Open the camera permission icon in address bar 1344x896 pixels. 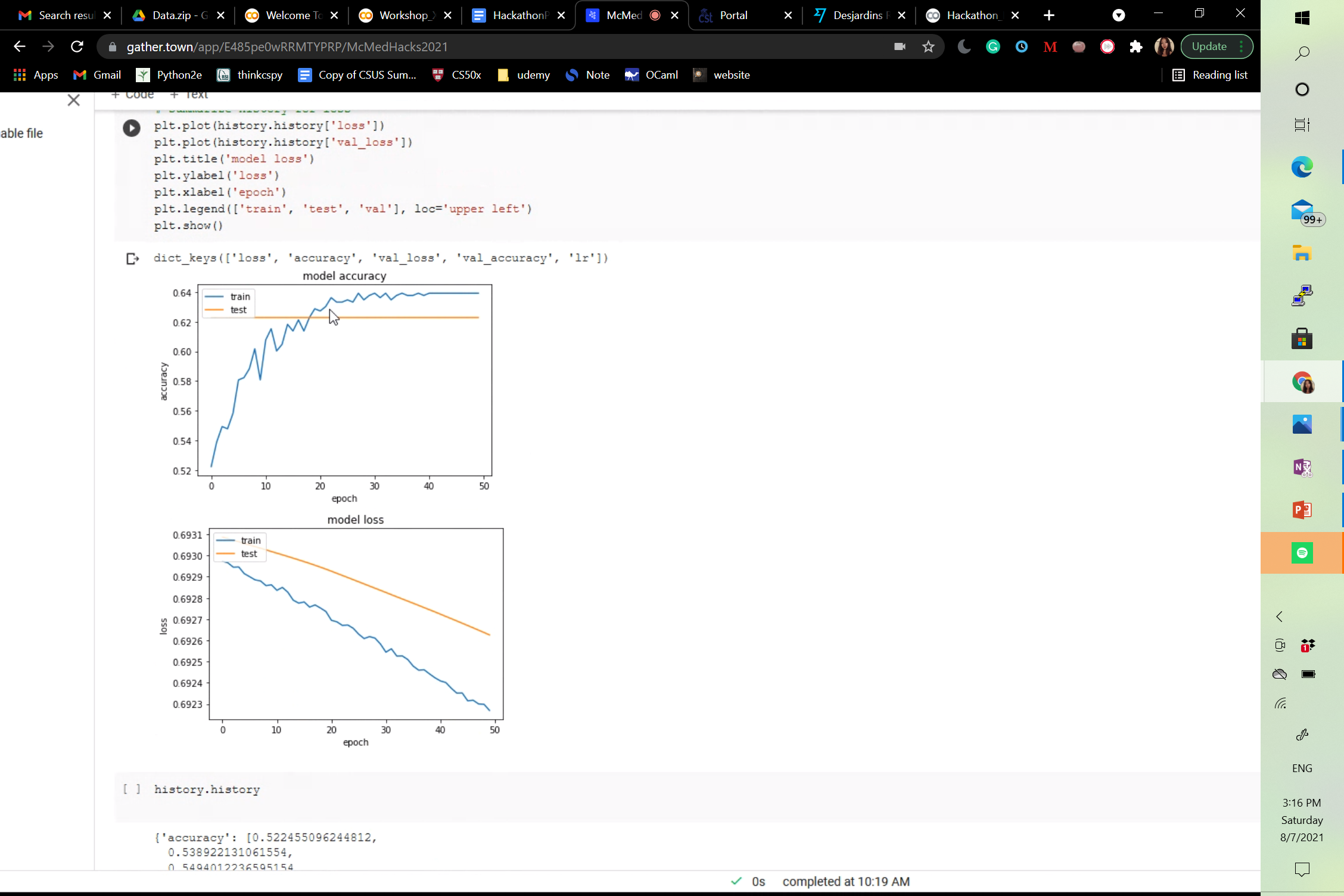tap(900, 47)
